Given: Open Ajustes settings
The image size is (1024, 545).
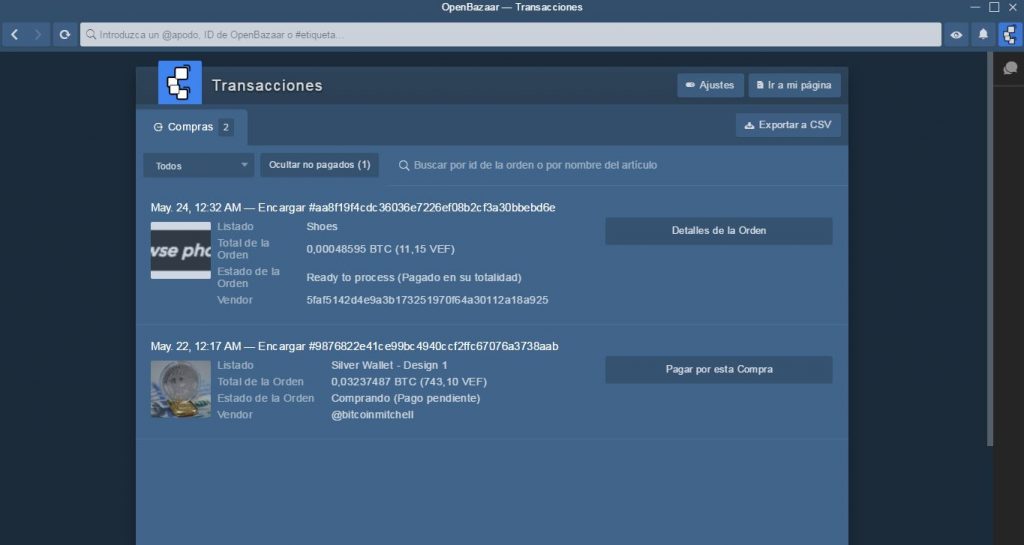Looking at the screenshot, I should click(x=710, y=85).
